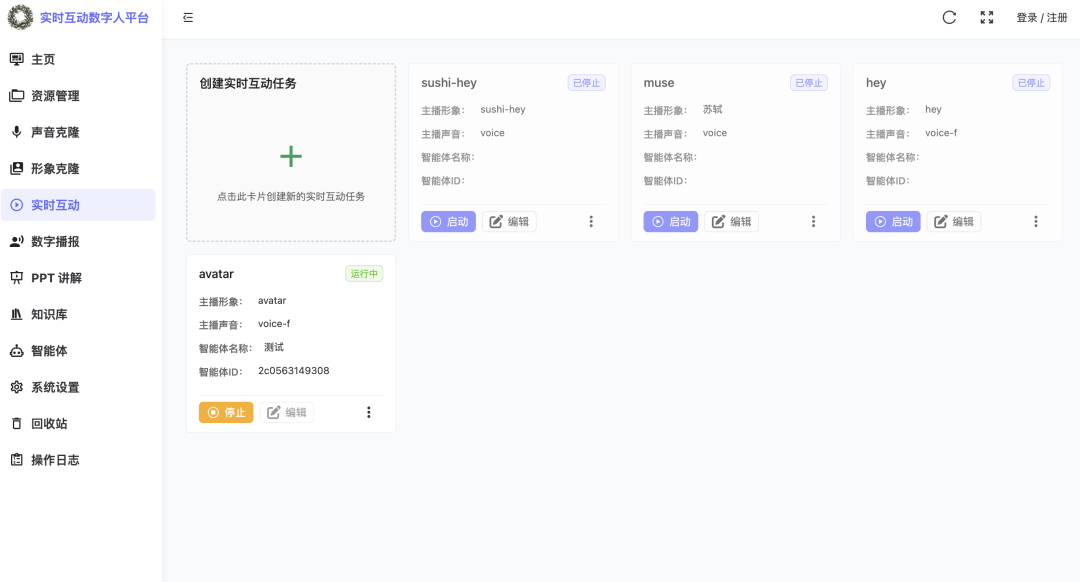This screenshot has height=582, width=1080.
Task: Edit the hey task
Action: (954, 222)
